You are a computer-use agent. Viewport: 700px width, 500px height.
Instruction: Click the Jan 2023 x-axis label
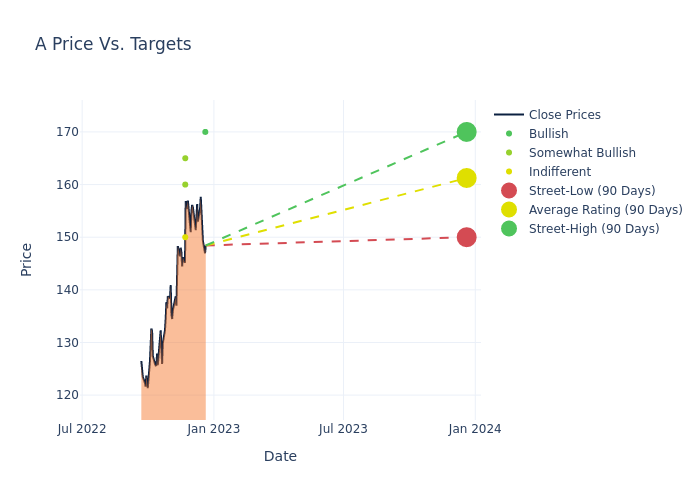point(212,429)
